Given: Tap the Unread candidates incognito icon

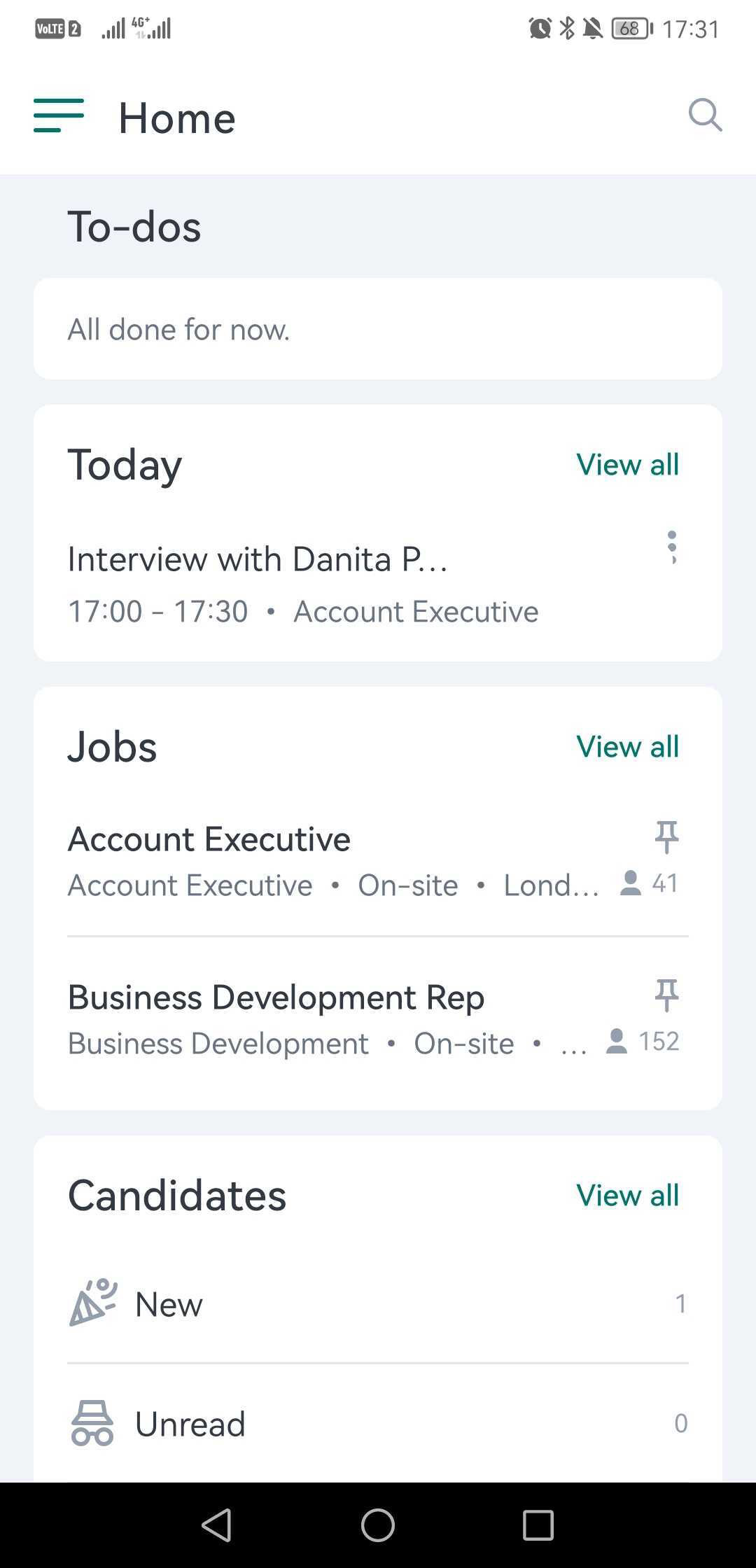Looking at the screenshot, I should 92,1423.
